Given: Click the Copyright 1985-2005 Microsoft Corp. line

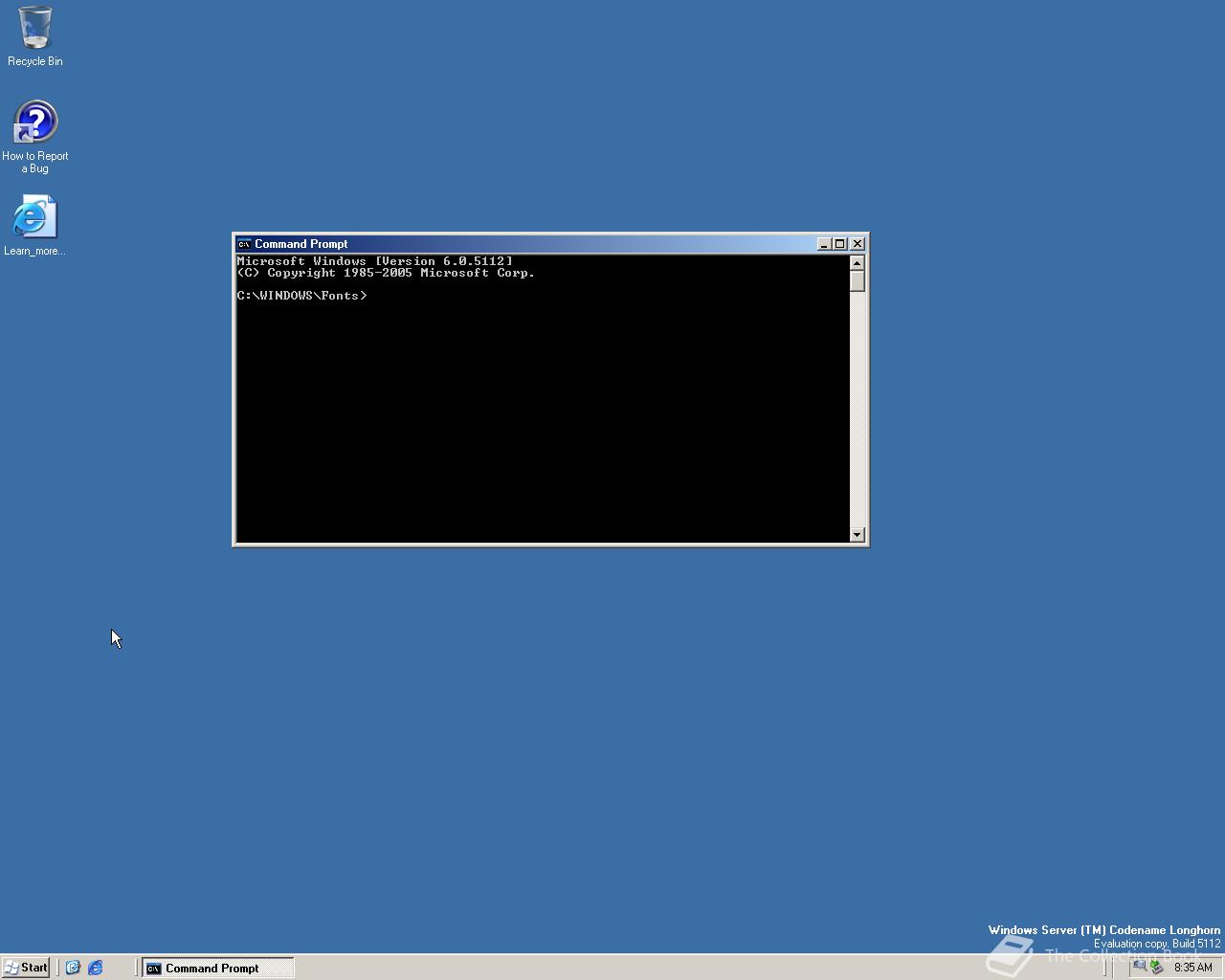Looking at the screenshot, I should coord(387,273).
